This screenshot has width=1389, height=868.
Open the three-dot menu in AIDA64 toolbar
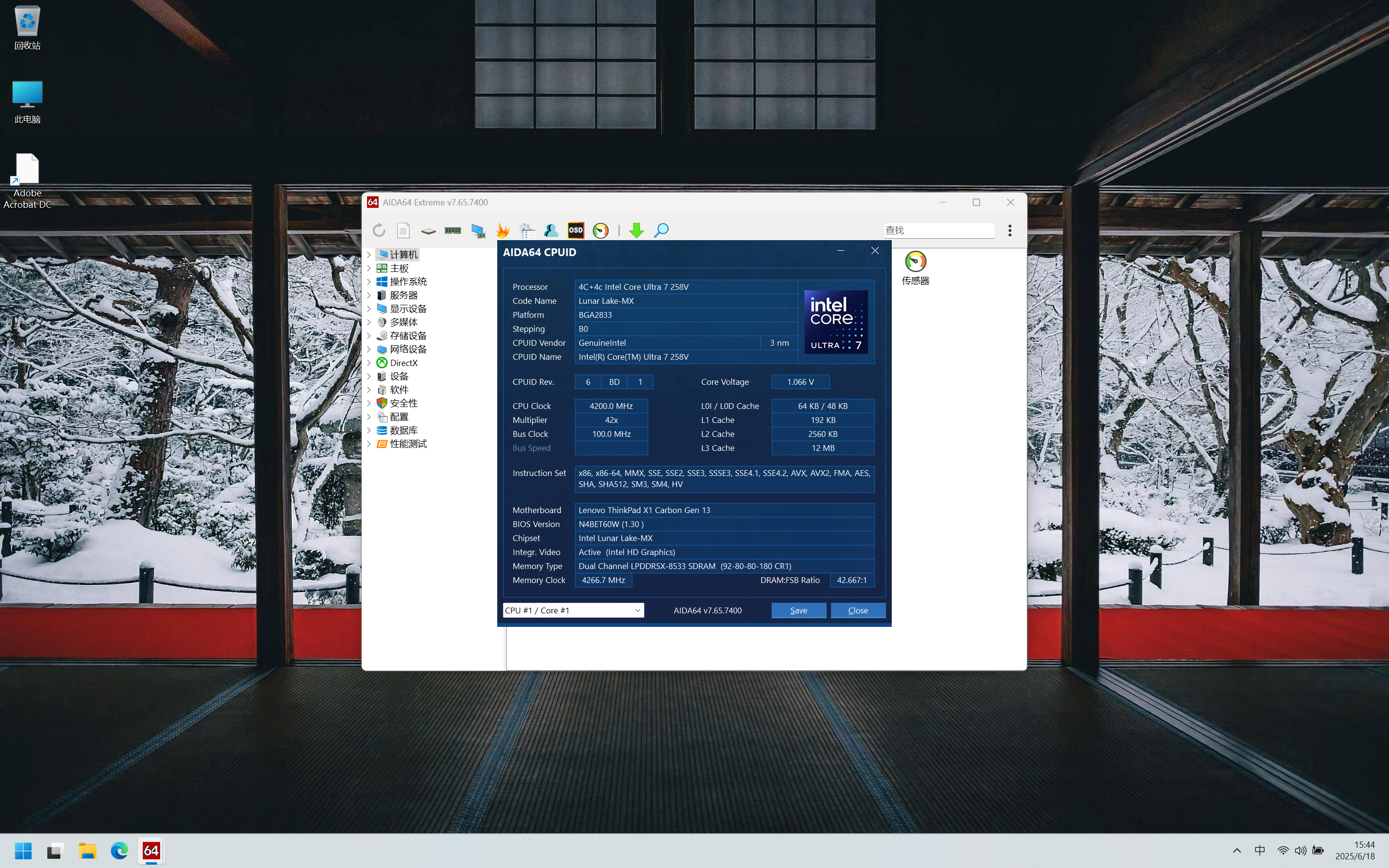click(1009, 230)
